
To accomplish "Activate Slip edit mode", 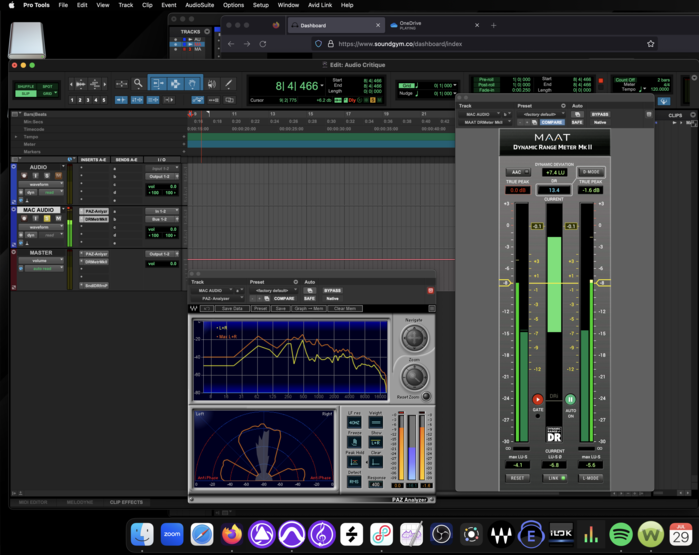I will click(26, 94).
